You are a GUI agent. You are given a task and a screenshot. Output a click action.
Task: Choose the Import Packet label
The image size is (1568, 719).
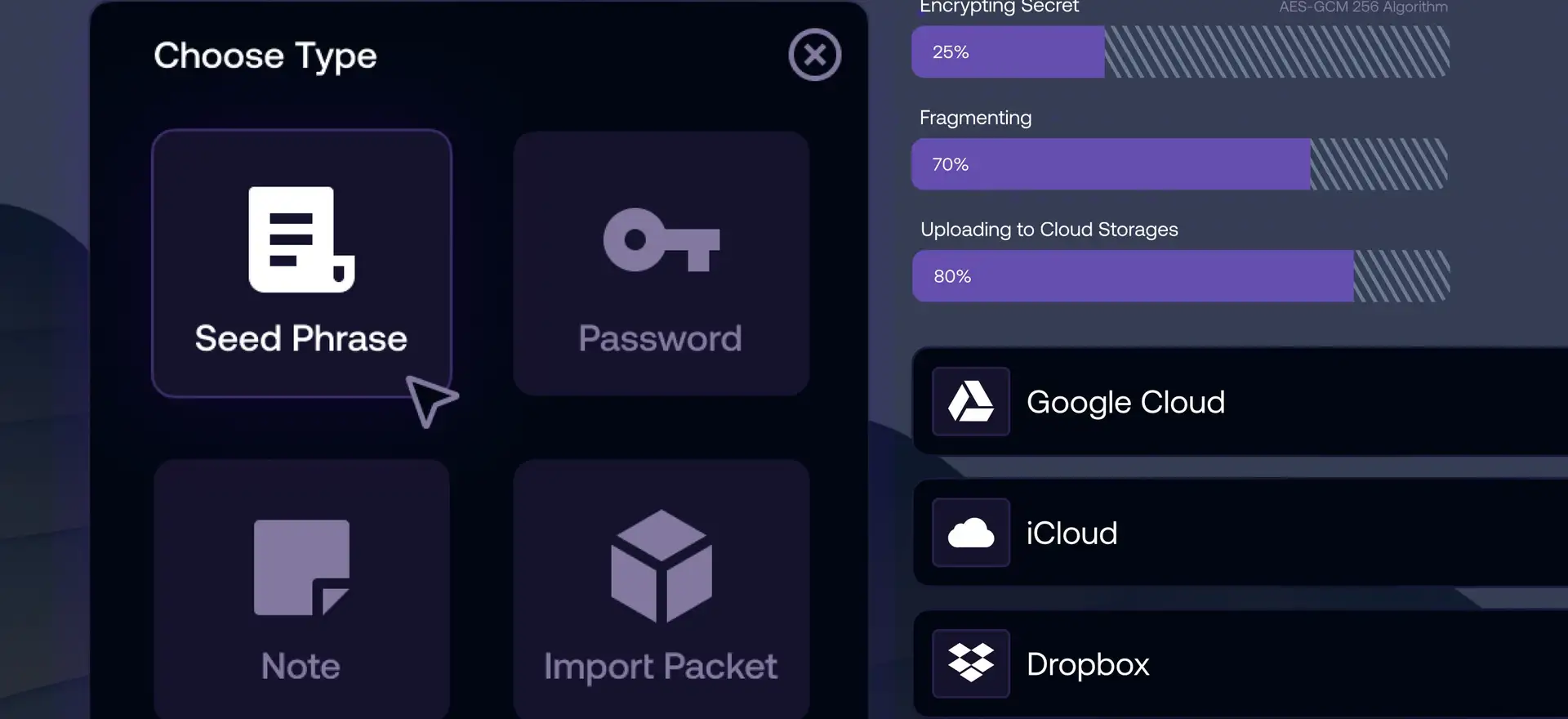pos(661,667)
